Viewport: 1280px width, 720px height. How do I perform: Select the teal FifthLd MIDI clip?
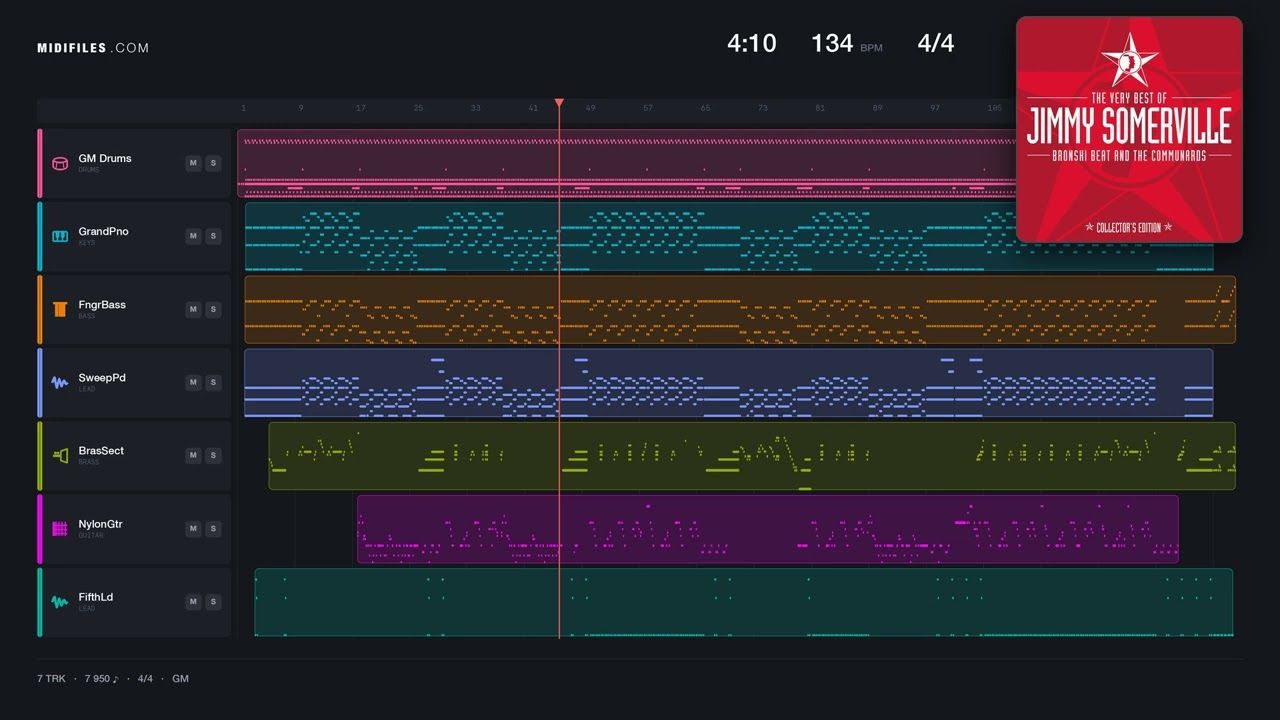point(744,601)
